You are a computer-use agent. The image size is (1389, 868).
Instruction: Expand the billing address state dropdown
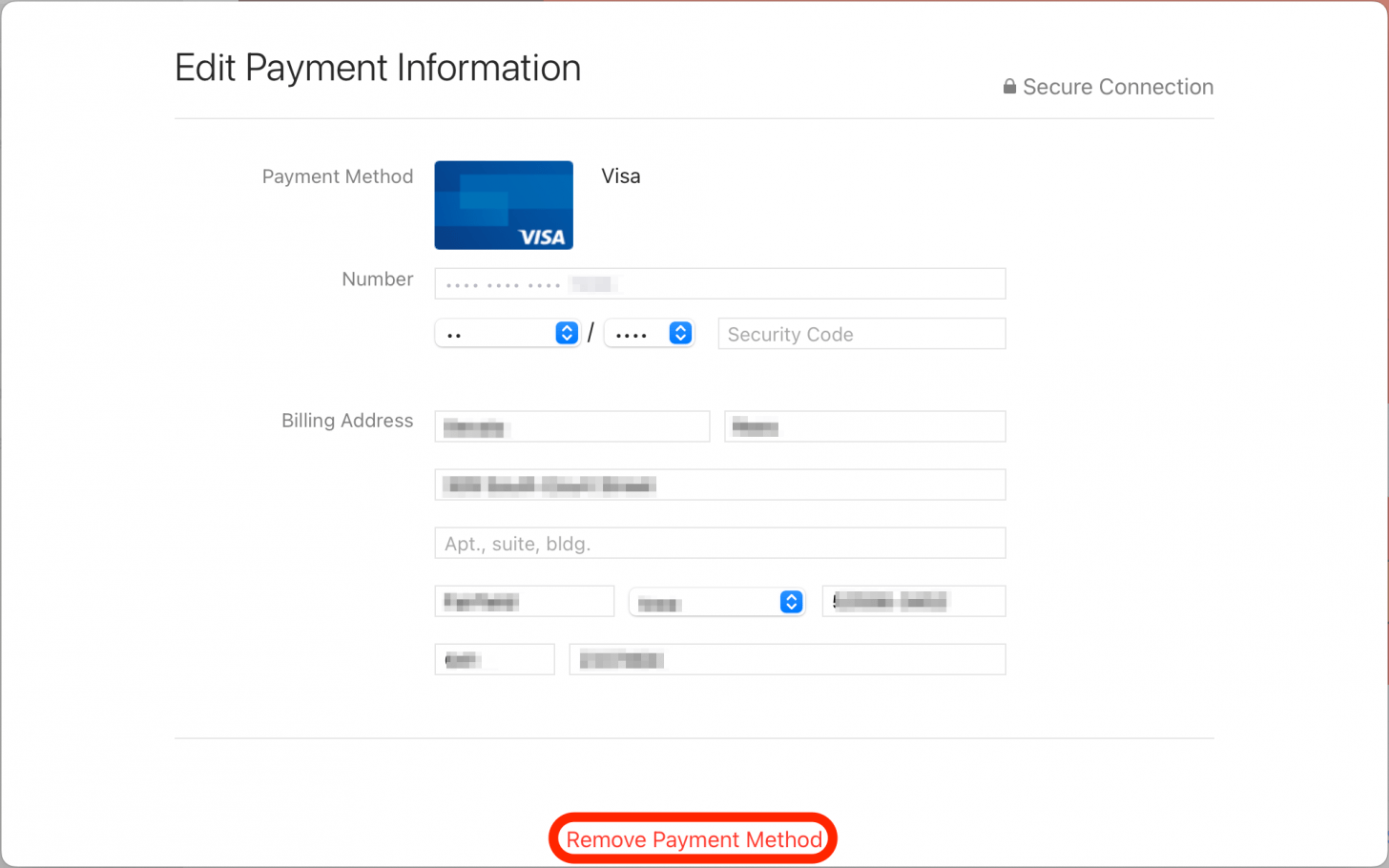pos(717,602)
